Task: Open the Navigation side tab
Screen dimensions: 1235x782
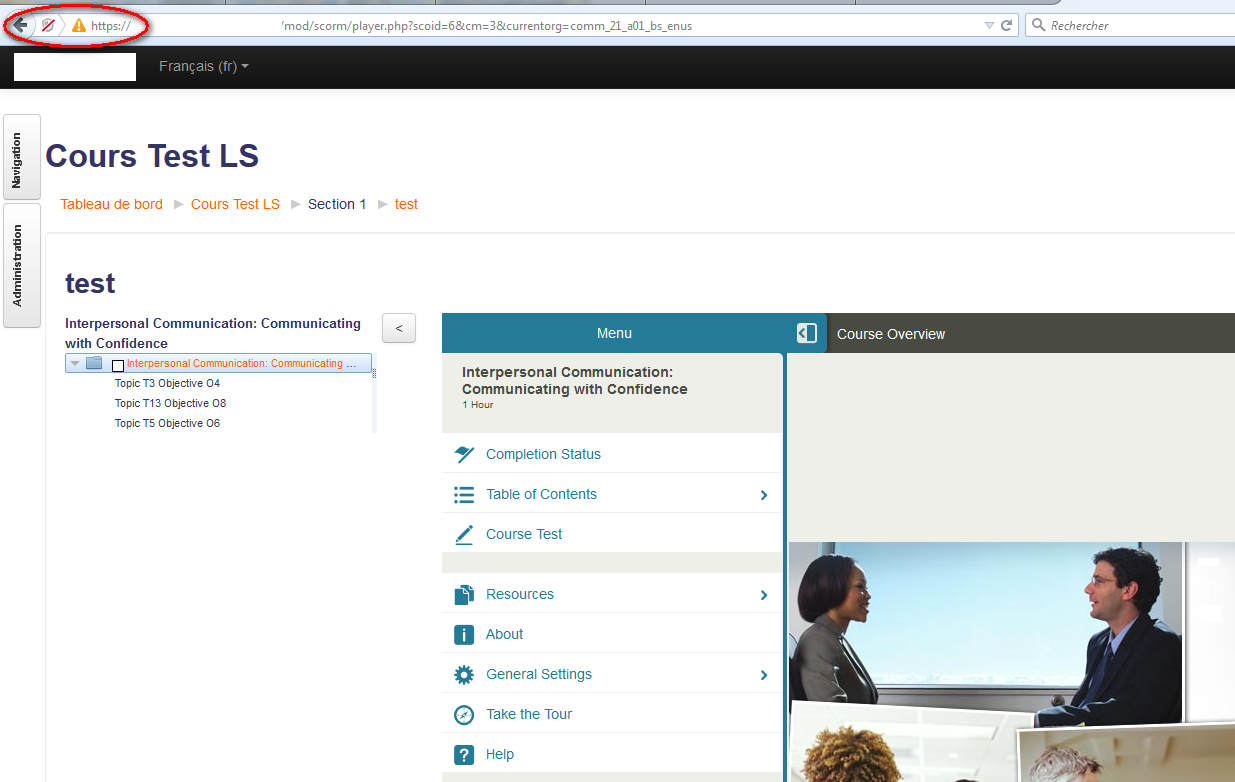Action: click(x=22, y=158)
